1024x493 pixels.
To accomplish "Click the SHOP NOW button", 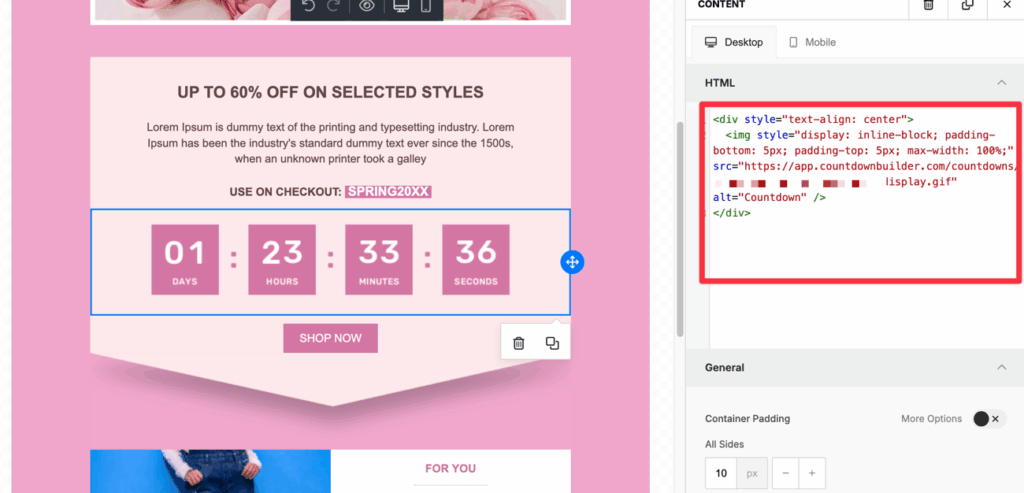I will click(x=330, y=338).
